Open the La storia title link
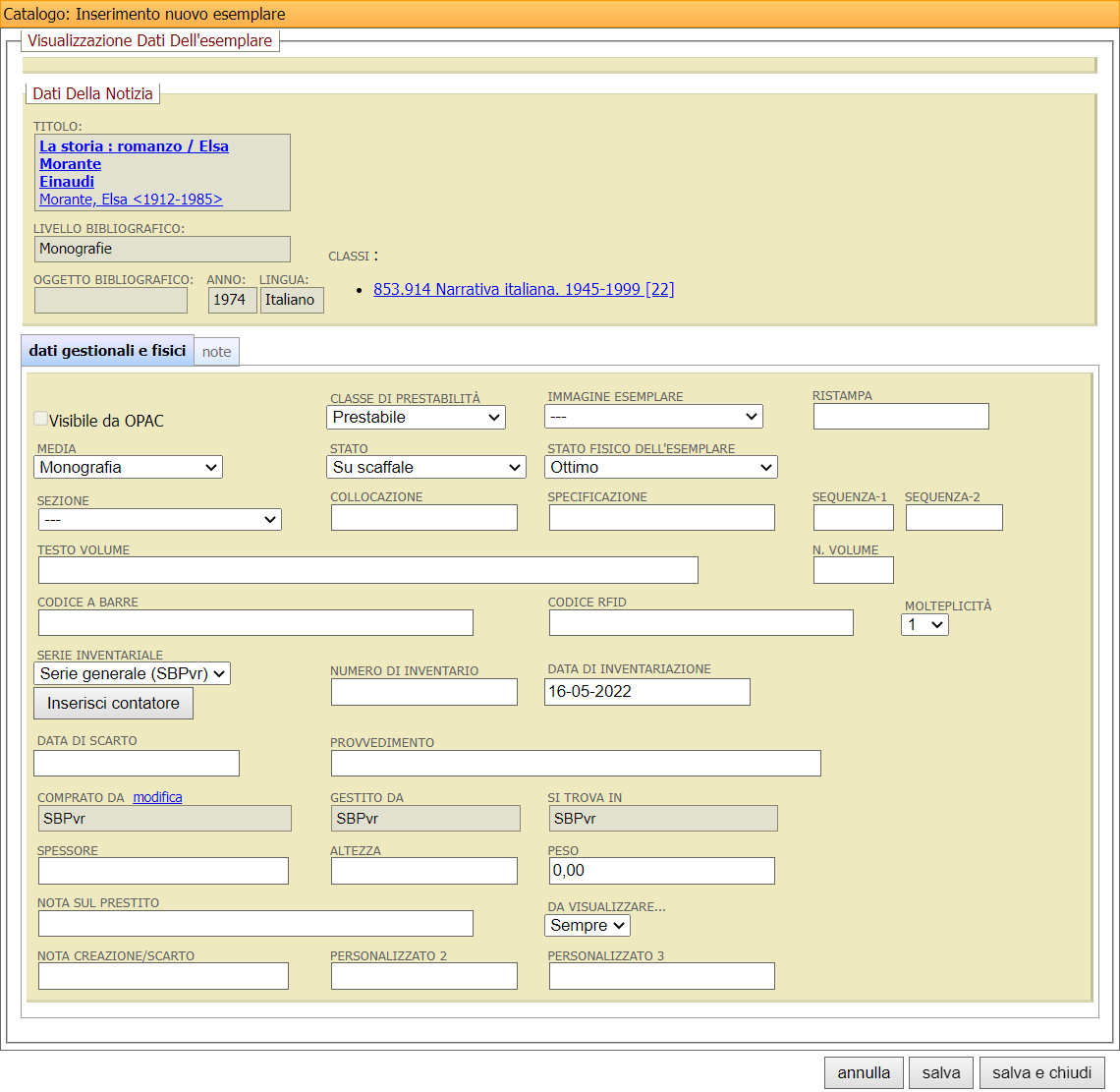This screenshot has height=1092, width=1120. point(134,146)
